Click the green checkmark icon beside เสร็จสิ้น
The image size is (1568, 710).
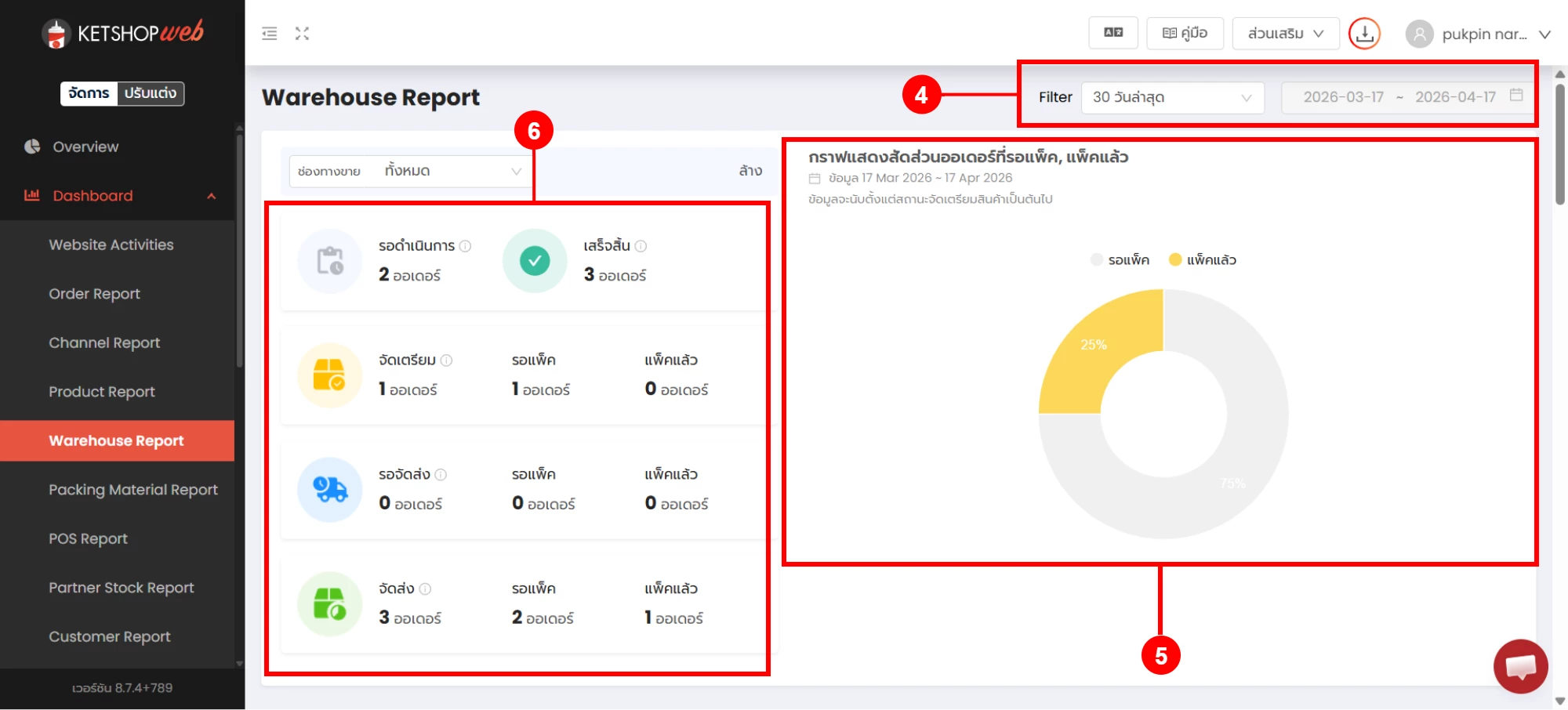pyautogui.click(x=534, y=260)
